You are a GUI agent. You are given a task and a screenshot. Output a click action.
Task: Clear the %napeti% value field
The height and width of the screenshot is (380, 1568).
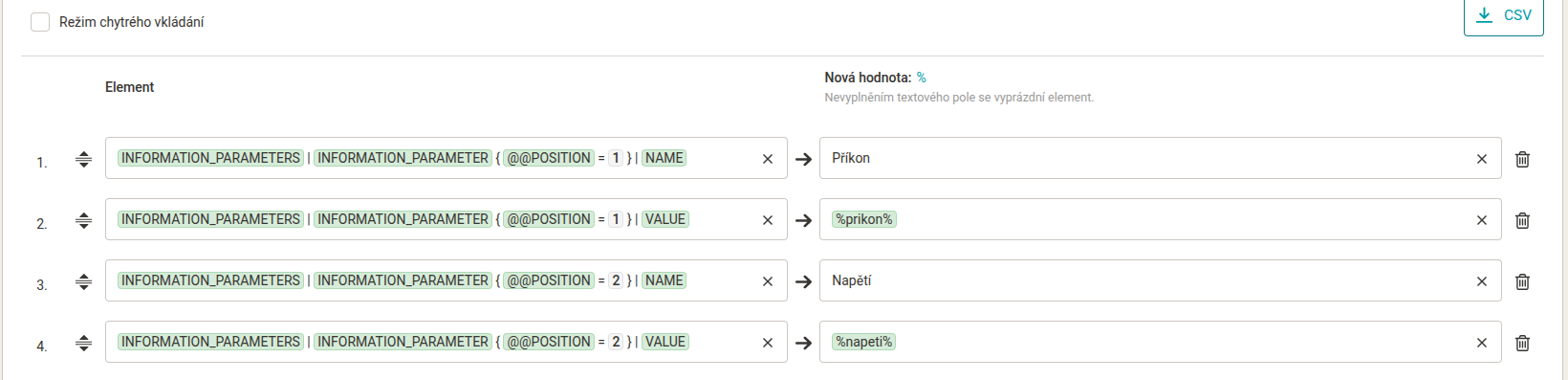1482,343
